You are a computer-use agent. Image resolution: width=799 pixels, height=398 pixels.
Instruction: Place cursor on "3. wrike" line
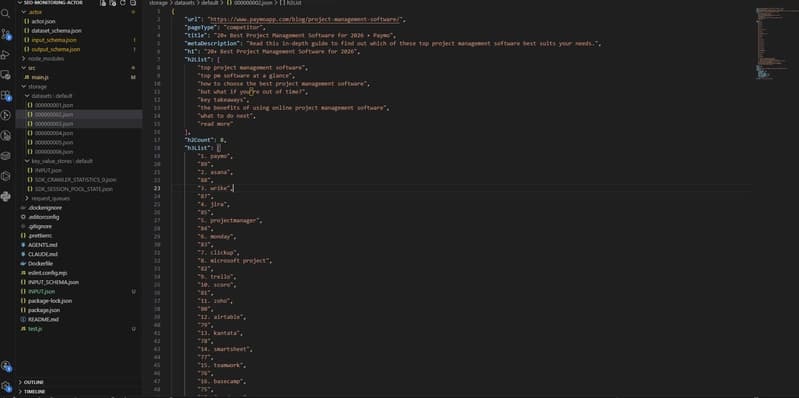tap(216, 188)
